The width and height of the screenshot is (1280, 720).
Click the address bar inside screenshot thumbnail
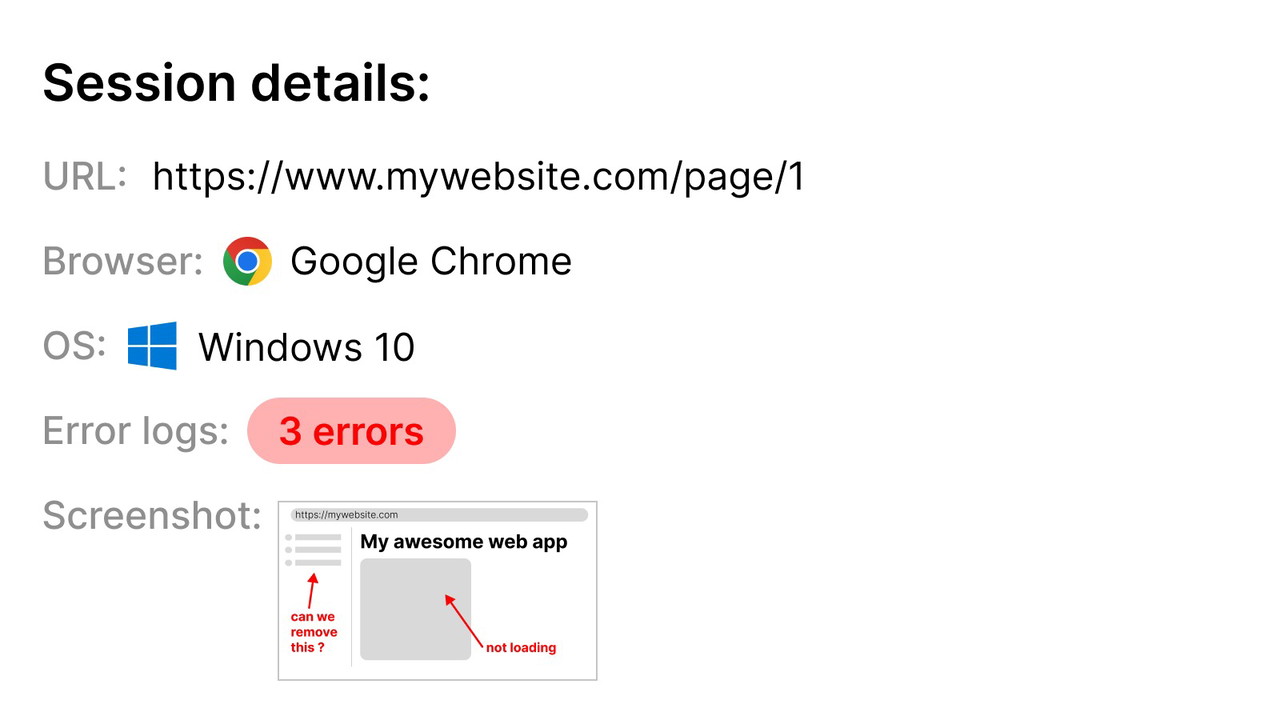439,515
